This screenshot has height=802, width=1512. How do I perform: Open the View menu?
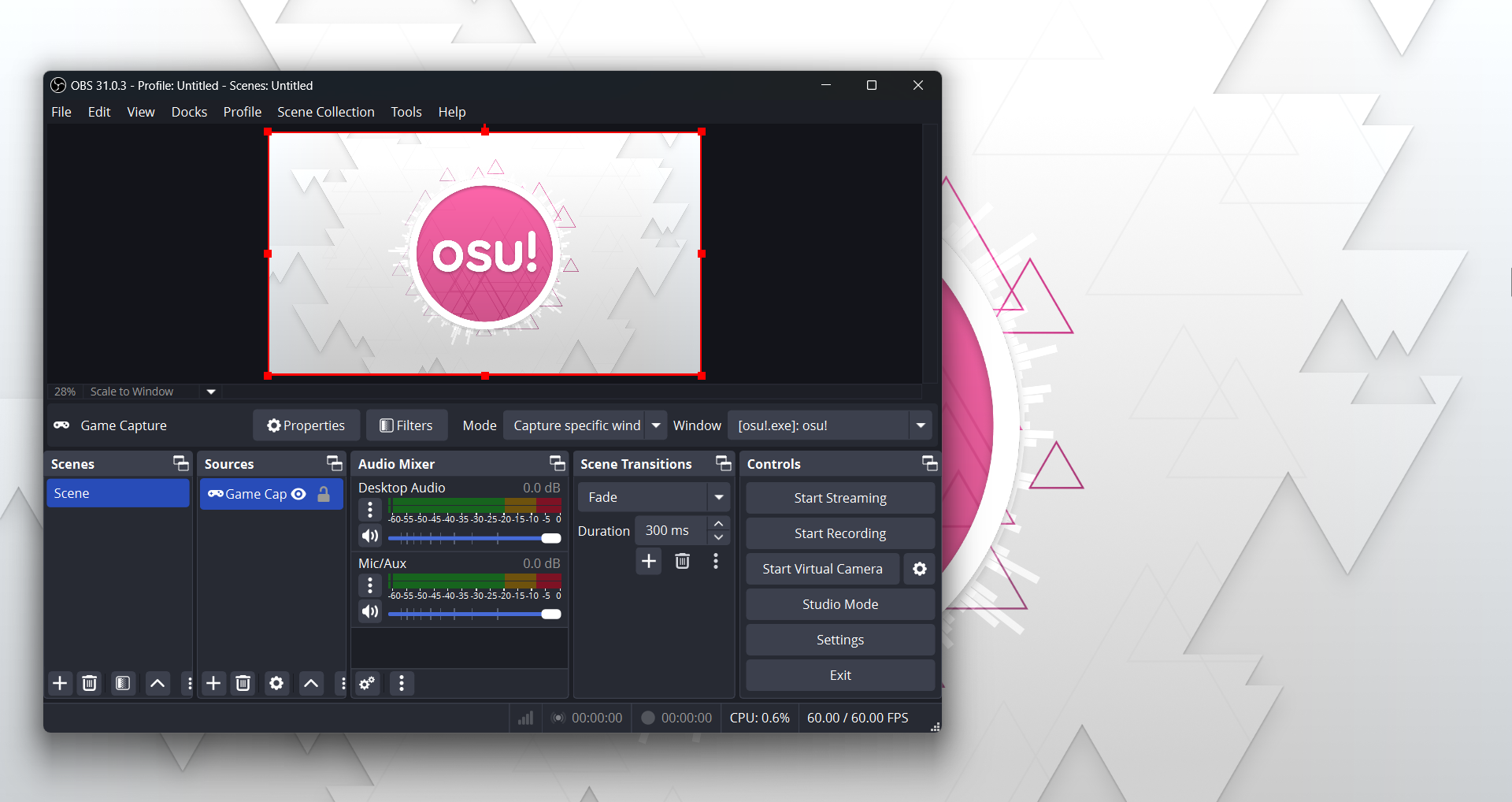[141, 112]
